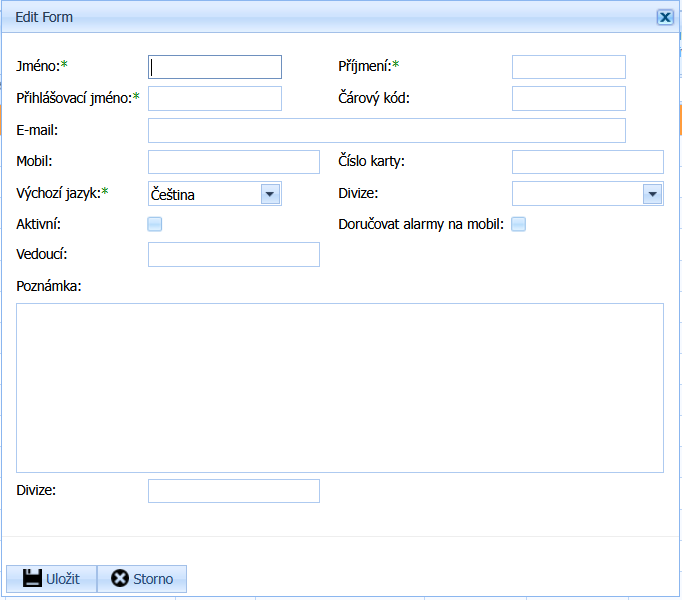Click inside the Poznámka text area
682x600 pixels.
coord(340,386)
